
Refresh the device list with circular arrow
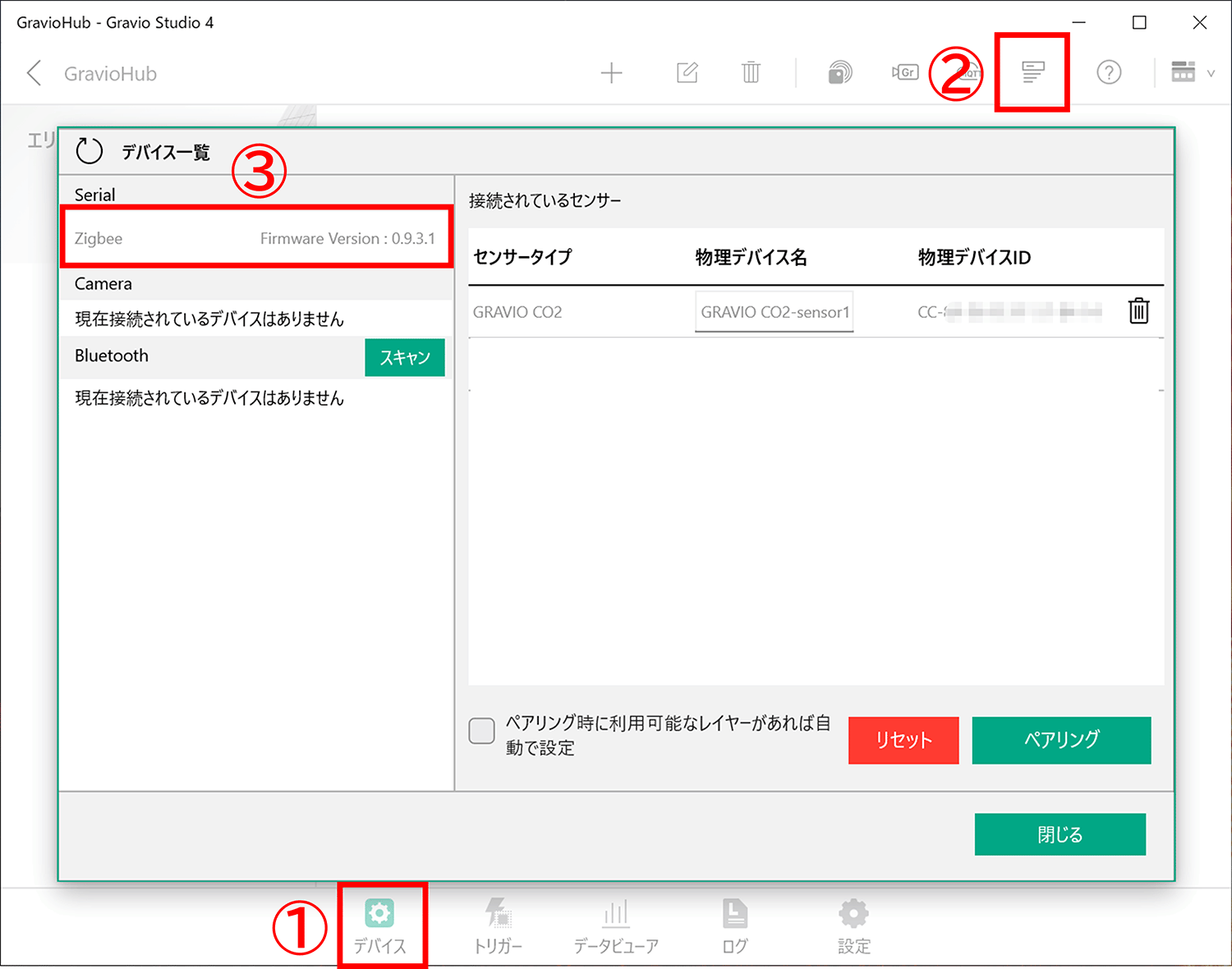point(89,151)
